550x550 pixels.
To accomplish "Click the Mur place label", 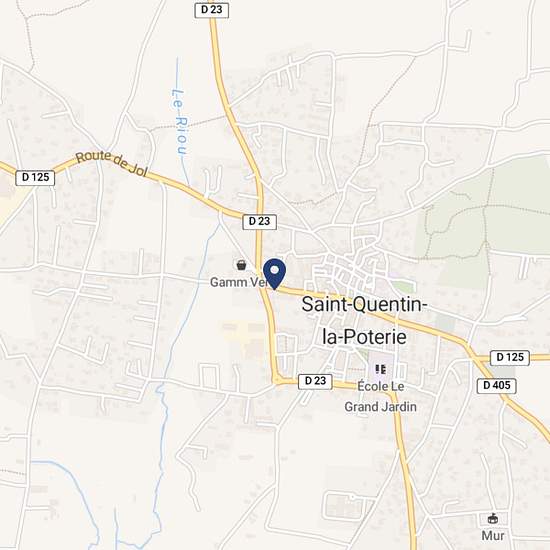I will (493, 536).
